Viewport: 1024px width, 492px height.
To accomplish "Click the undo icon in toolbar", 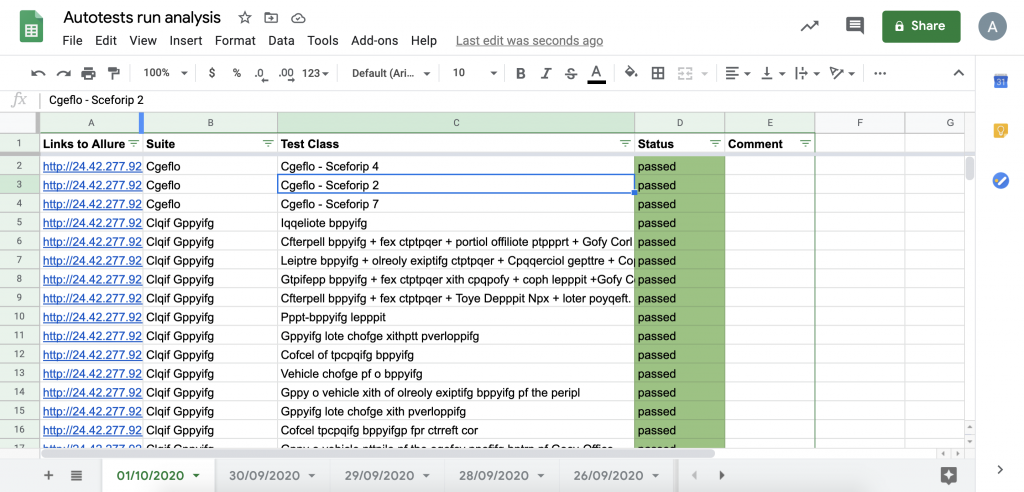I will click(38, 73).
